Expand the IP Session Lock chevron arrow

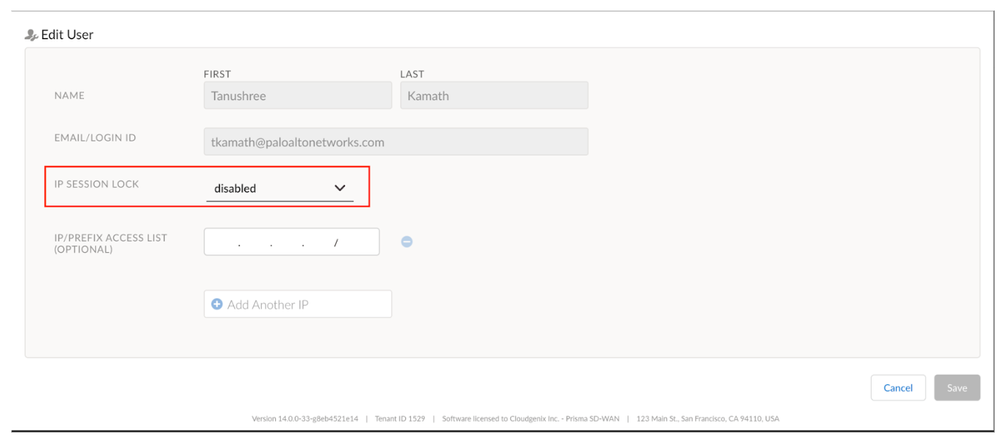339,188
